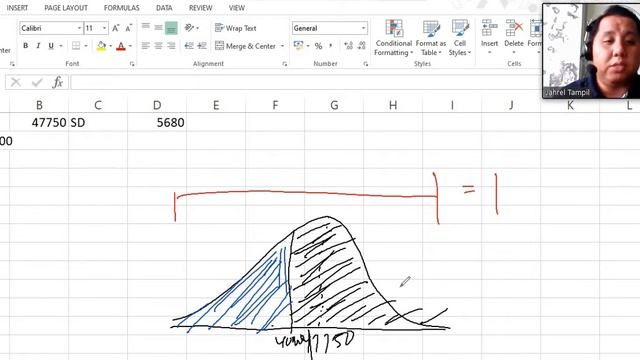This screenshot has height=360, width=640.
Task: Click Merge & Center
Action: click(245, 46)
